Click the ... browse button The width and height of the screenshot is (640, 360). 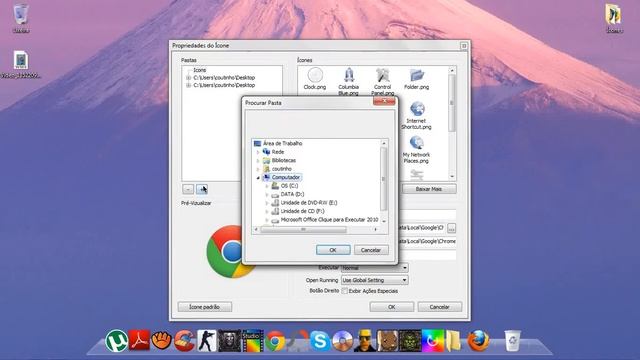[451, 229]
